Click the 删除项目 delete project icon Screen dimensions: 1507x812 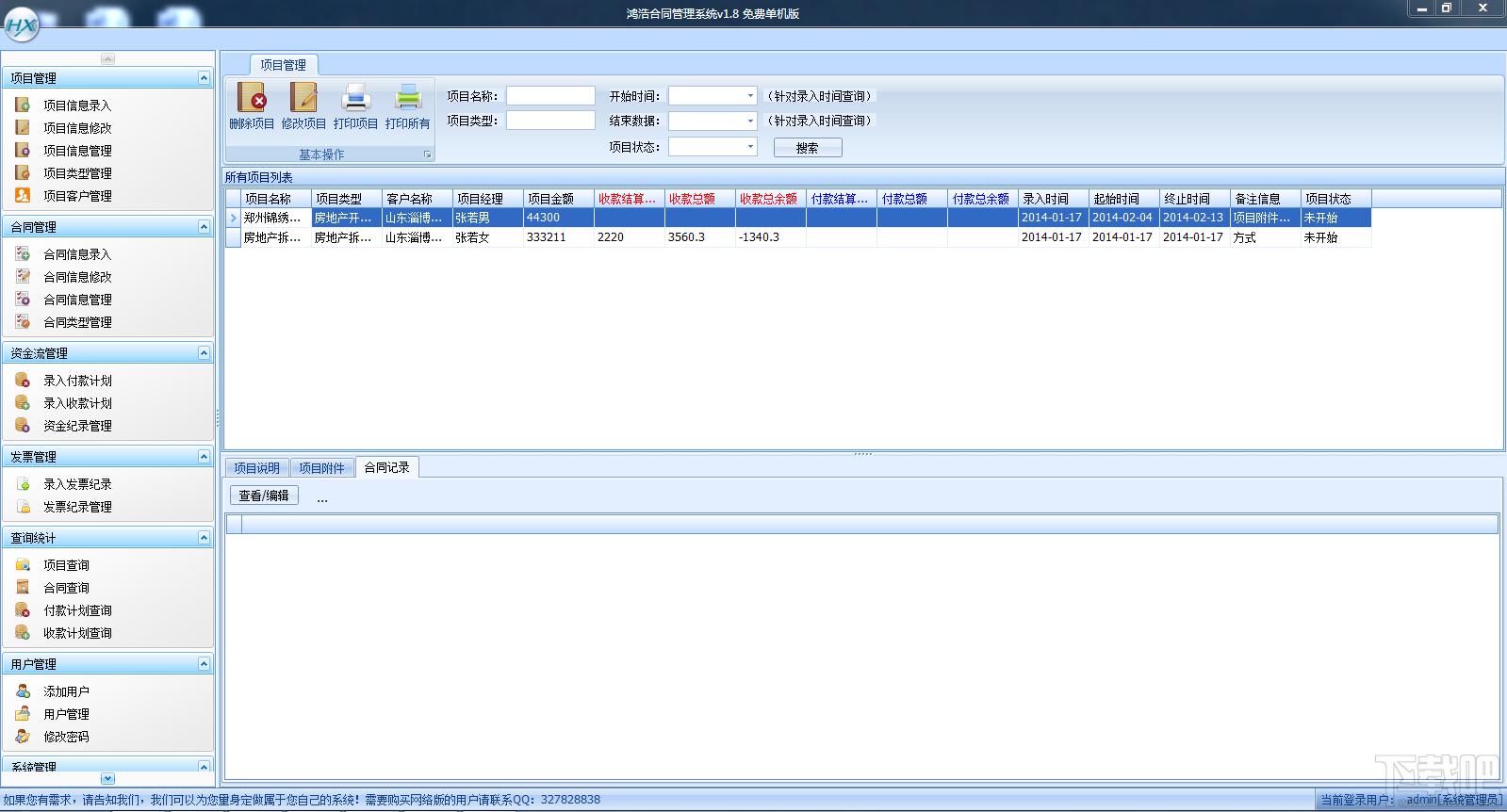pyautogui.click(x=252, y=106)
